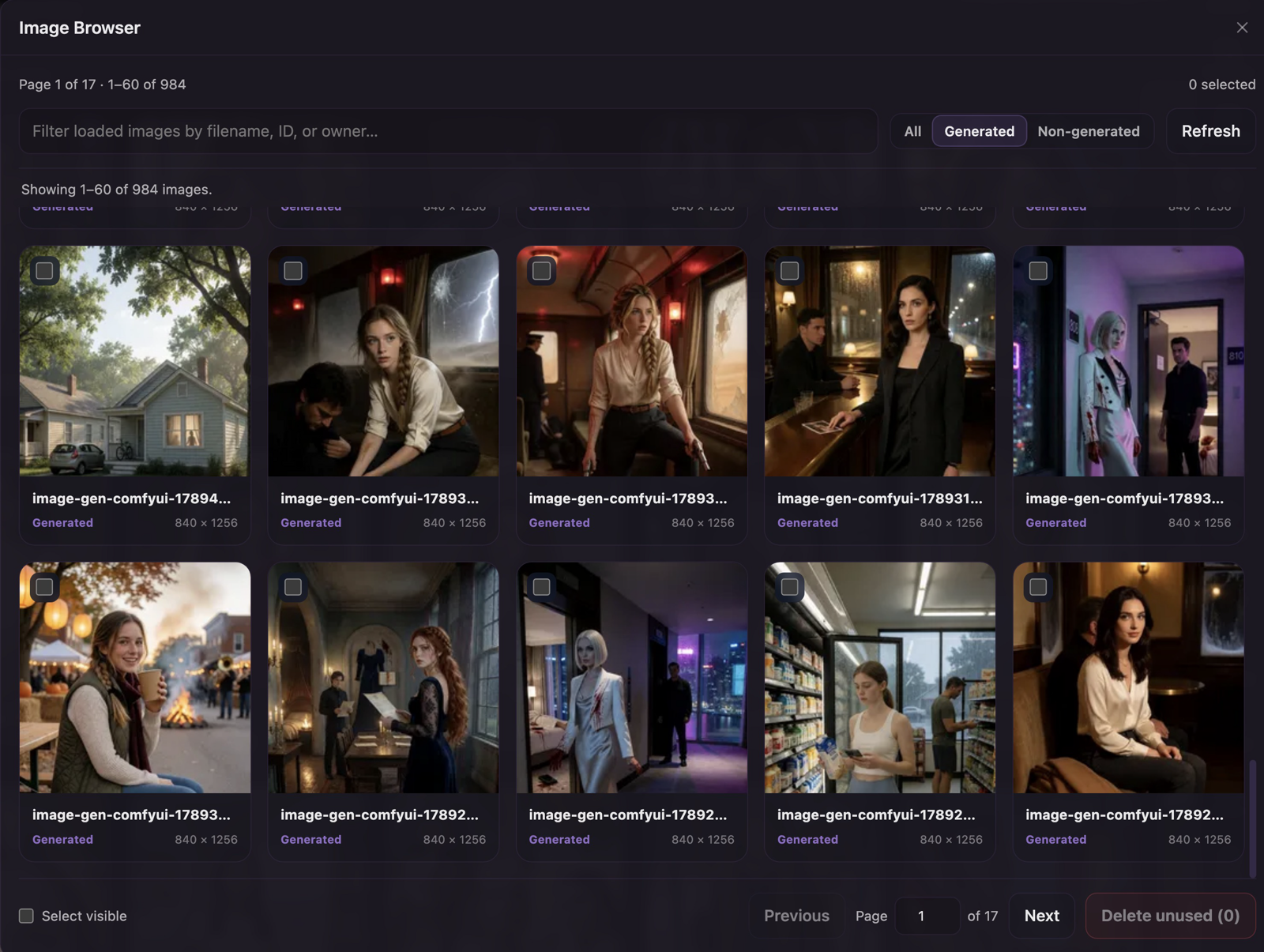Click the Delete unused (0) button

pos(1170,916)
